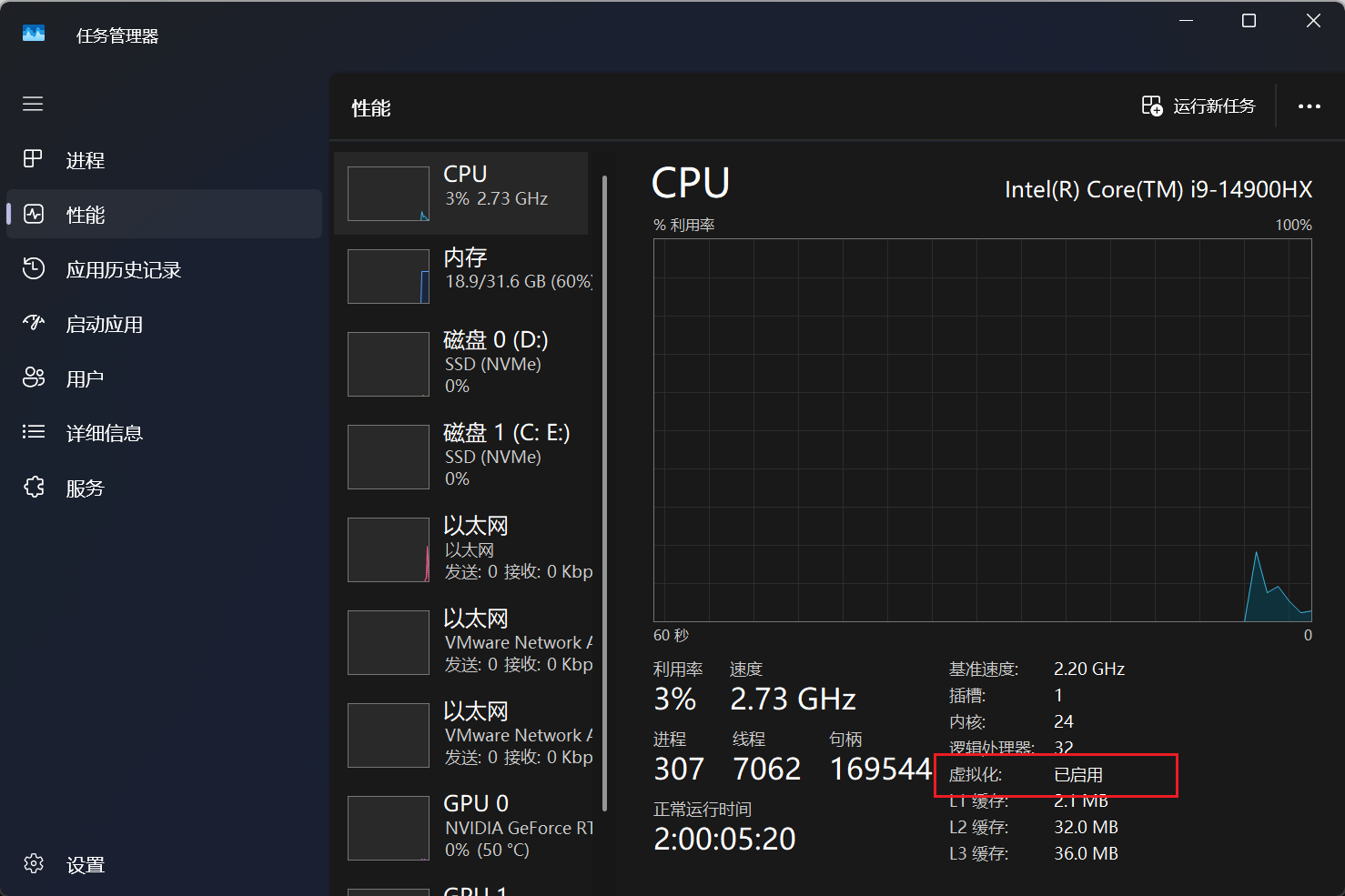Click the L3 缓存 36.0 MB value
Image resolution: width=1345 pixels, height=896 pixels.
pyautogui.click(x=1087, y=854)
